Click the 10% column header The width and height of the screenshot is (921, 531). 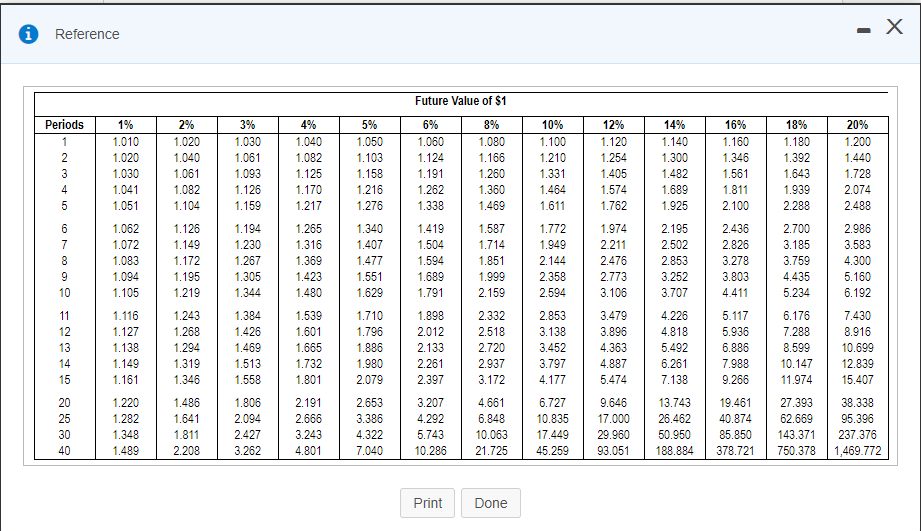coord(553,125)
